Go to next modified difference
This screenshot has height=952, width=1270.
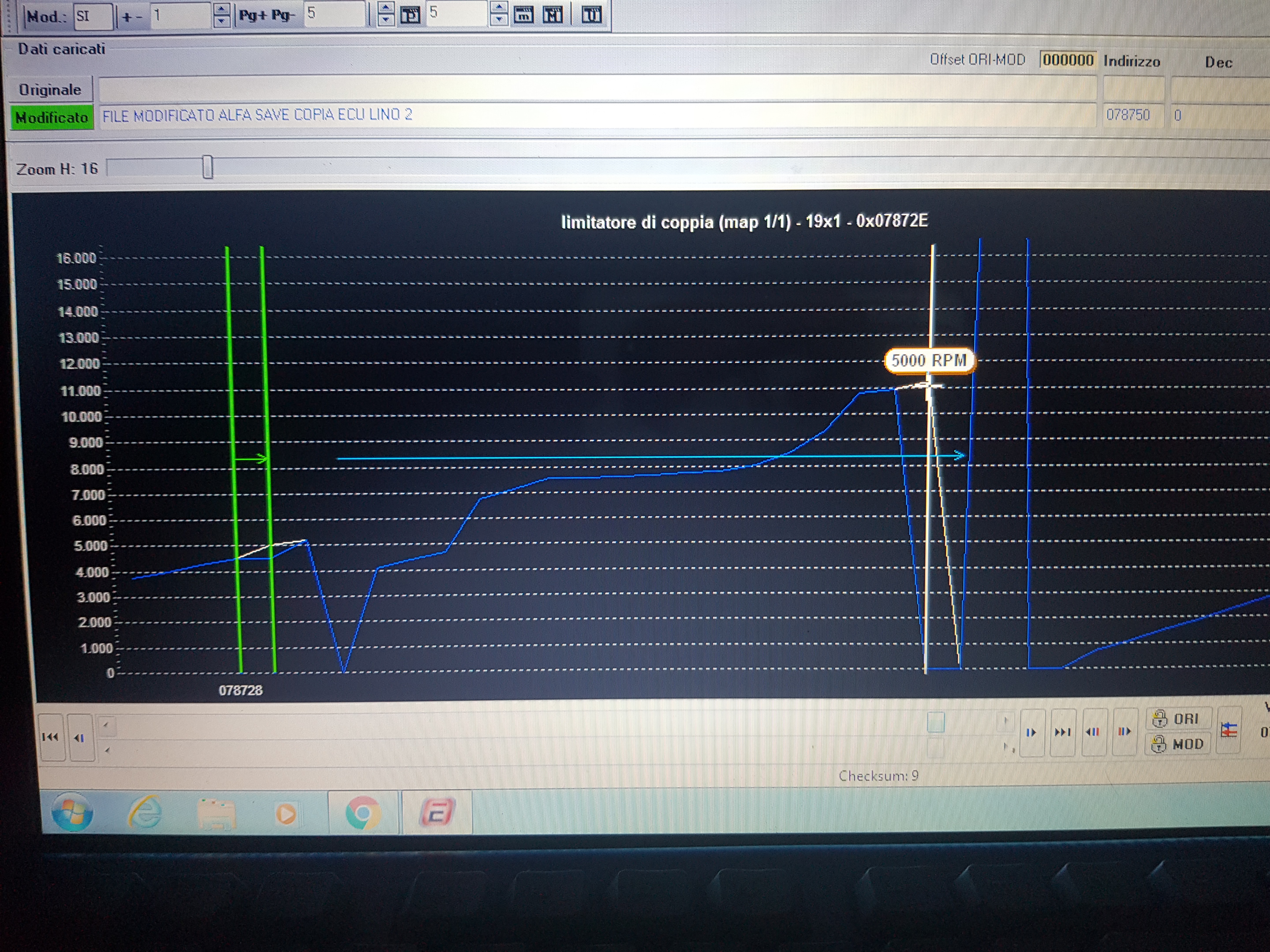[1124, 731]
